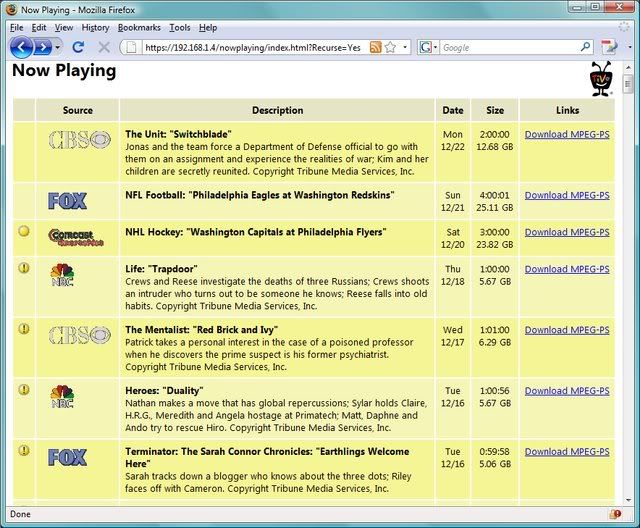Viewport: 640px width, 528px height.
Task: Open the View menu
Action: pyautogui.click(x=64, y=27)
